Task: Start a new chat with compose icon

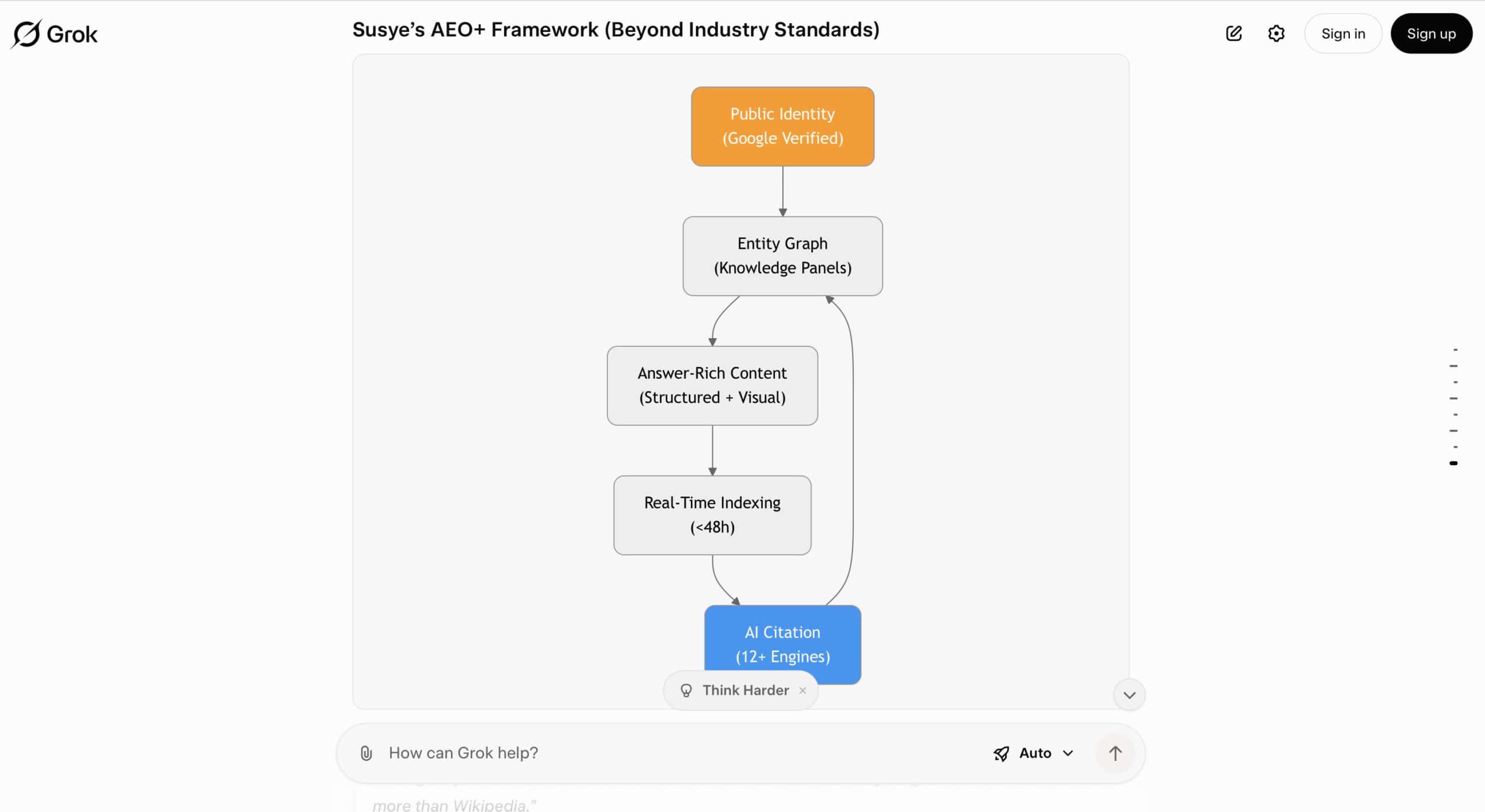Action: point(1234,34)
